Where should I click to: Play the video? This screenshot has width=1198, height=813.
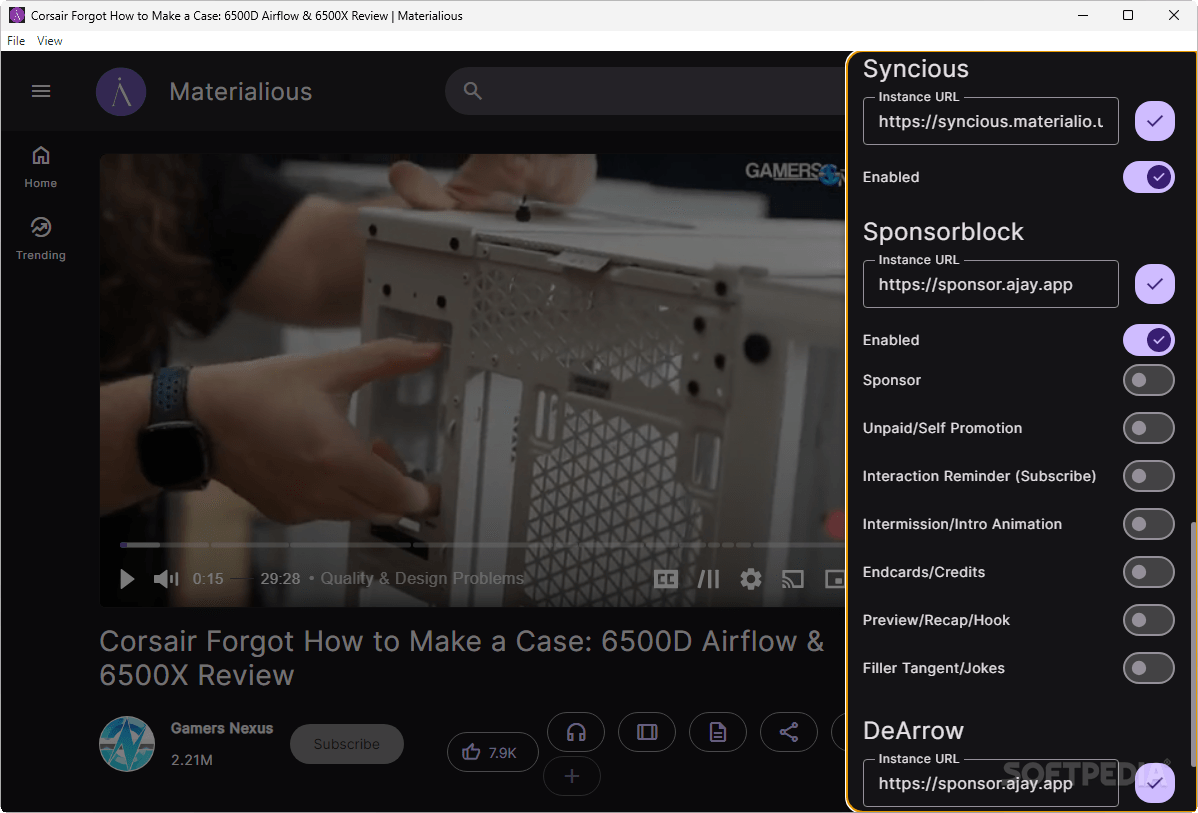click(x=128, y=579)
